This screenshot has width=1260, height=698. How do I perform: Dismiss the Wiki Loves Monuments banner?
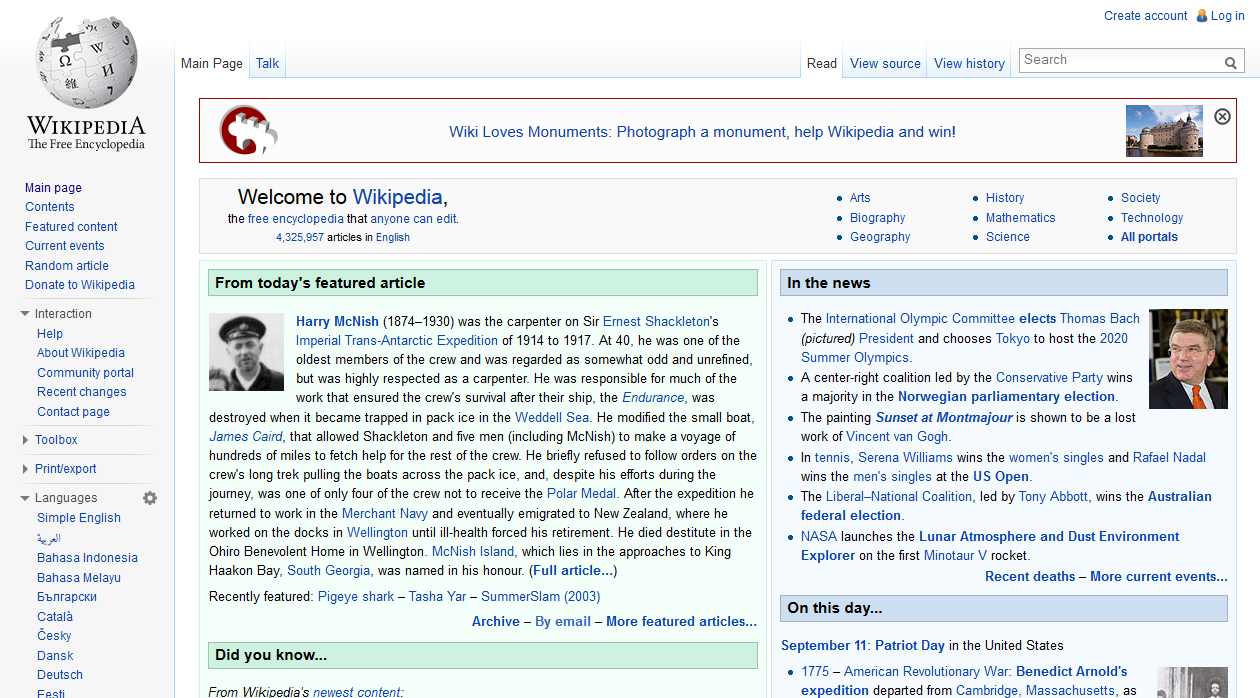[x=1222, y=116]
